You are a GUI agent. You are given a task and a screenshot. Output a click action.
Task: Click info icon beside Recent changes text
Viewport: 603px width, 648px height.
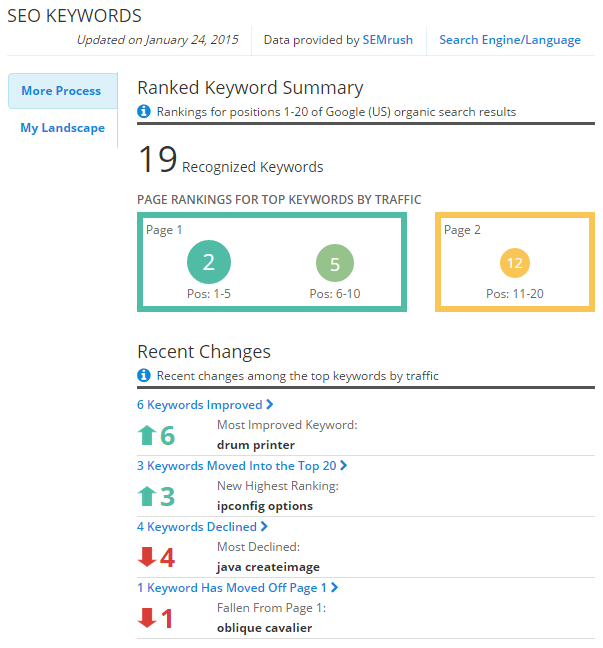click(143, 375)
